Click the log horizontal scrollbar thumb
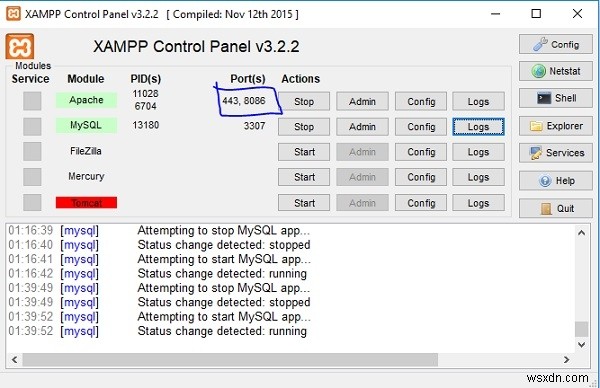This screenshot has width=600, height=388. coord(230,360)
